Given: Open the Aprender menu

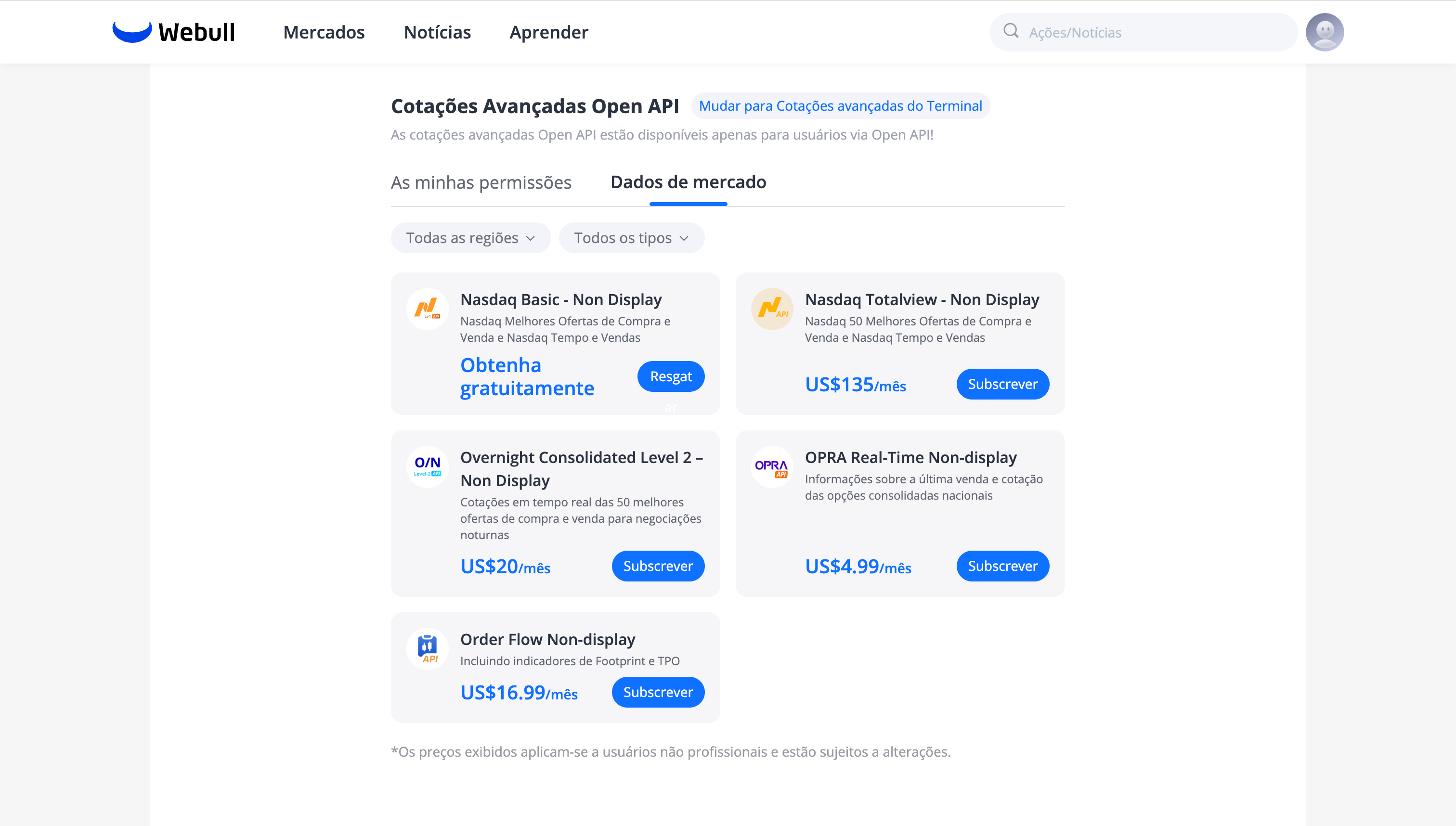Looking at the screenshot, I should 549,32.
